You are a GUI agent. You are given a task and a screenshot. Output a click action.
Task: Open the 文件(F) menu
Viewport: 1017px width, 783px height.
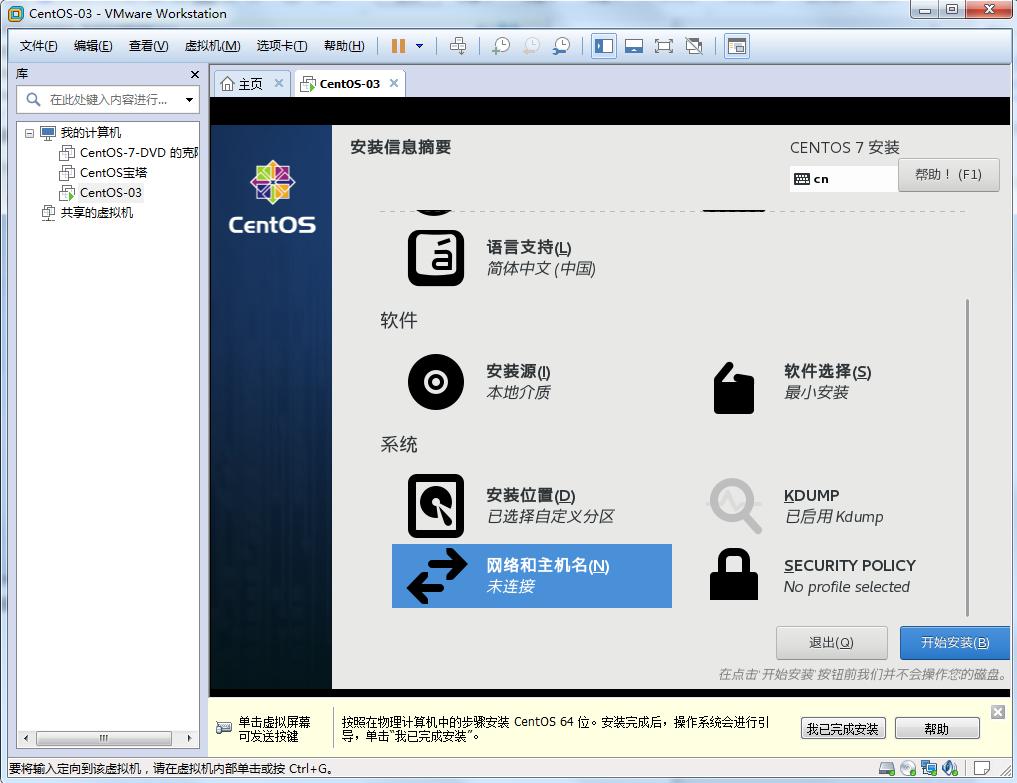pyautogui.click(x=38, y=46)
